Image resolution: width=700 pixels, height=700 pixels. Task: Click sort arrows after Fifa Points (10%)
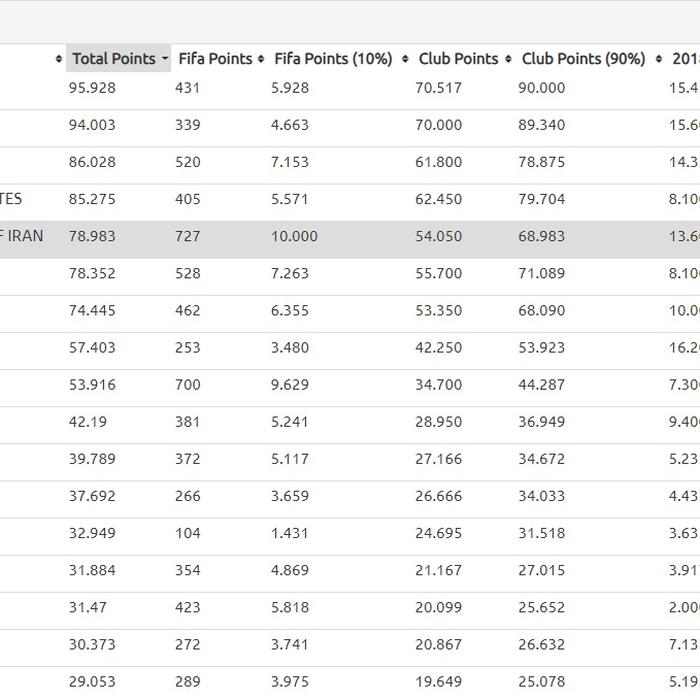tap(405, 58)
